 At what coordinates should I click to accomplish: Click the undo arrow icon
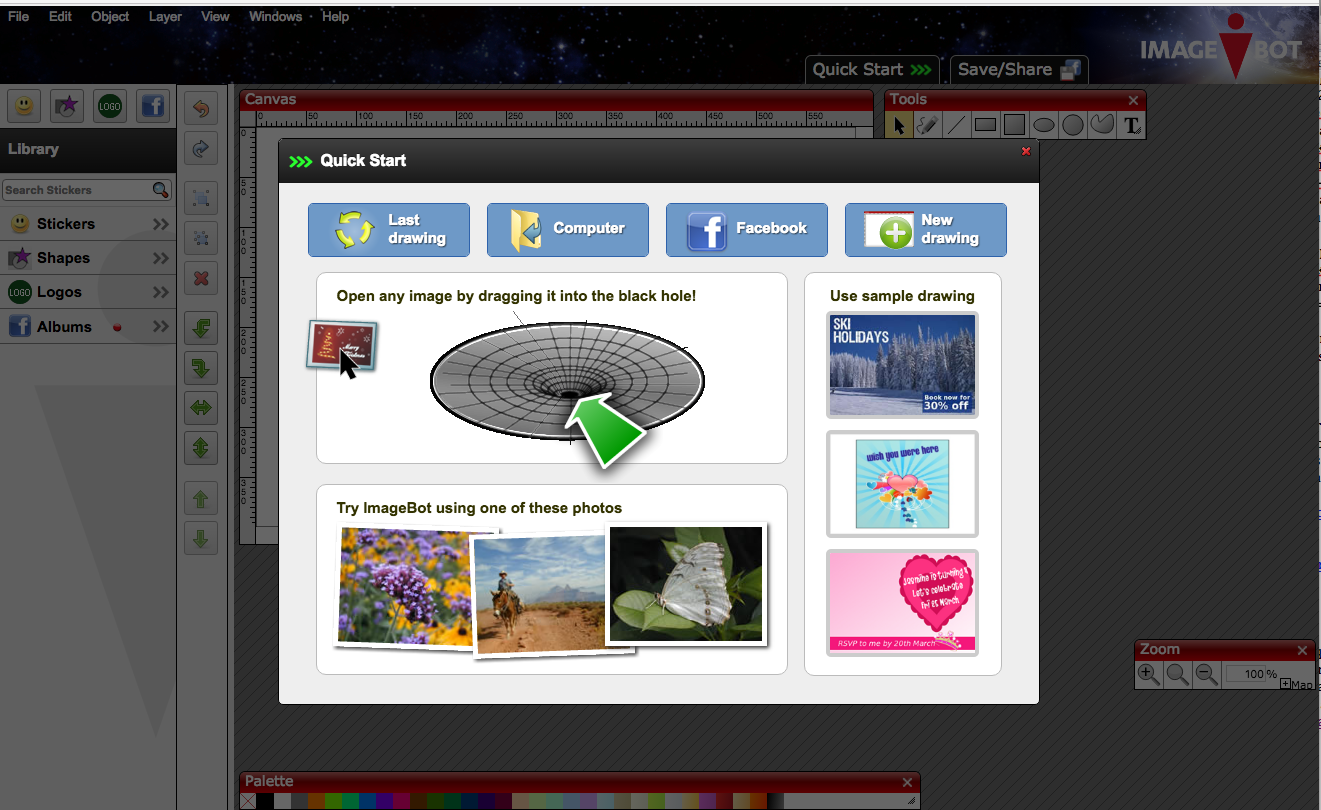point(201,108)
